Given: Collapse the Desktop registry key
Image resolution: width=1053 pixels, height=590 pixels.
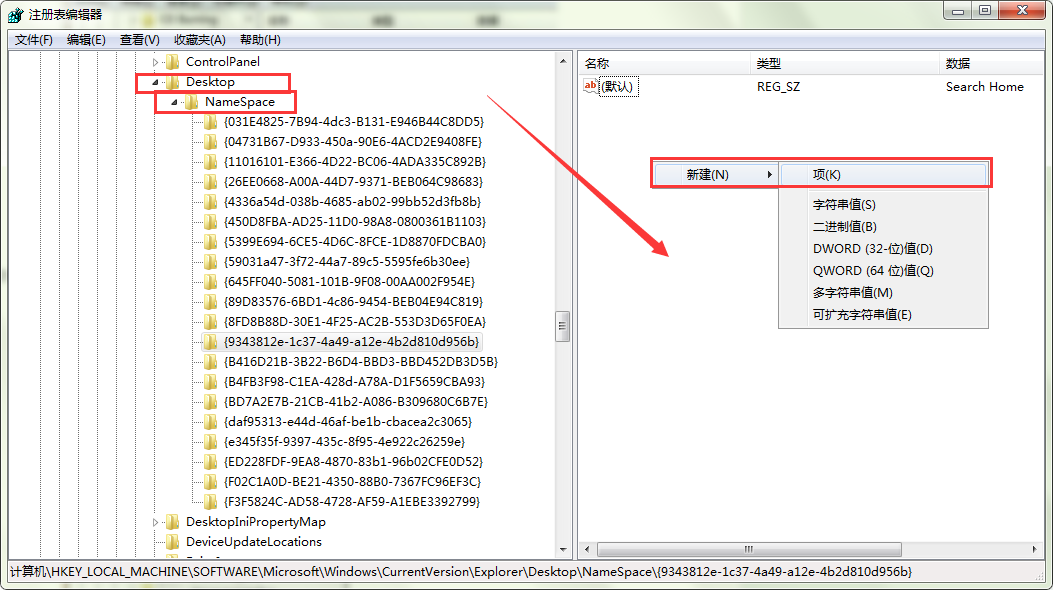Looking at the screenshot, I should (154, 82).
